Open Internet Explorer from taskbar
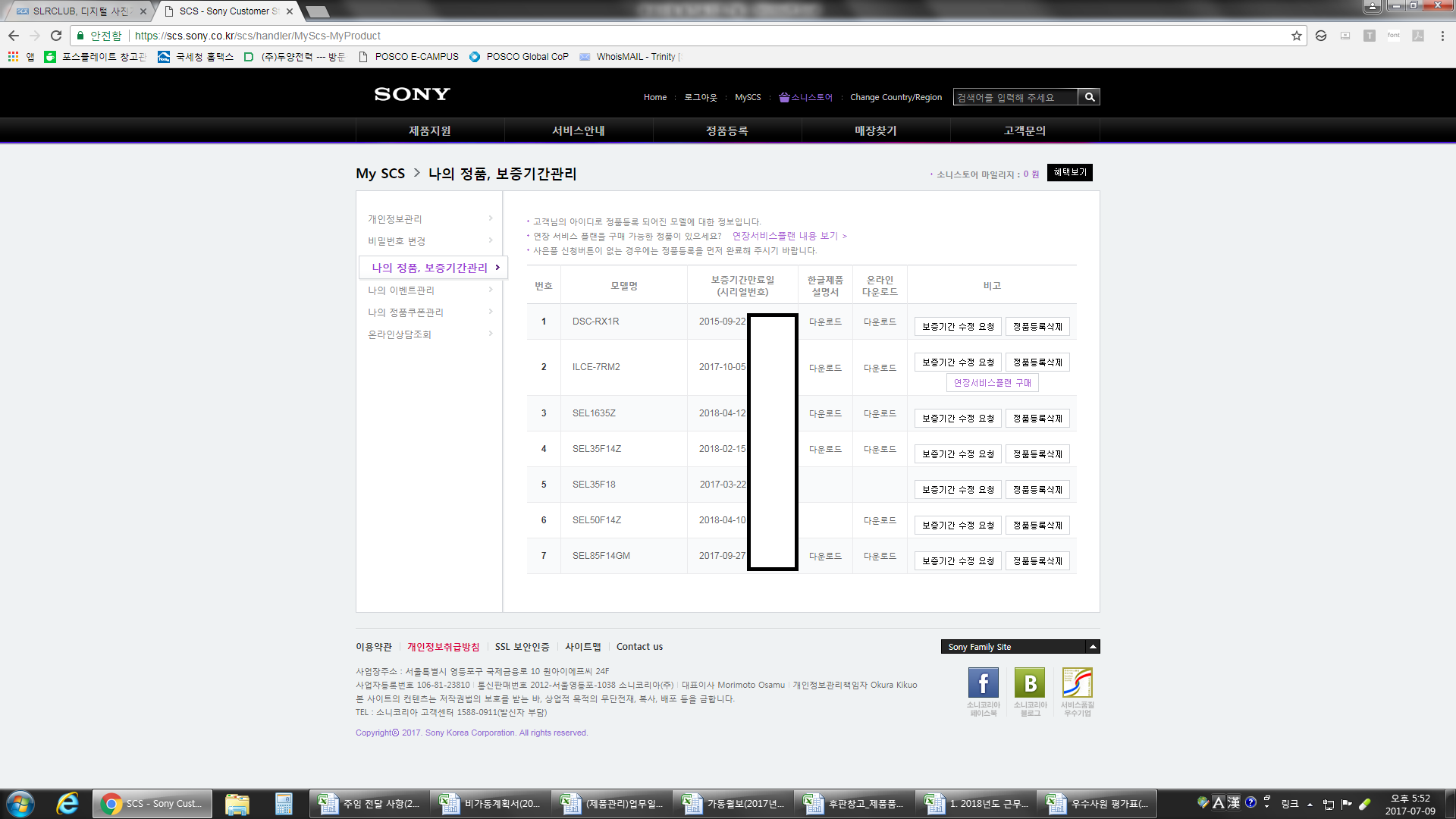Viewport: 1456px width, 819px height. coord(67,804)
